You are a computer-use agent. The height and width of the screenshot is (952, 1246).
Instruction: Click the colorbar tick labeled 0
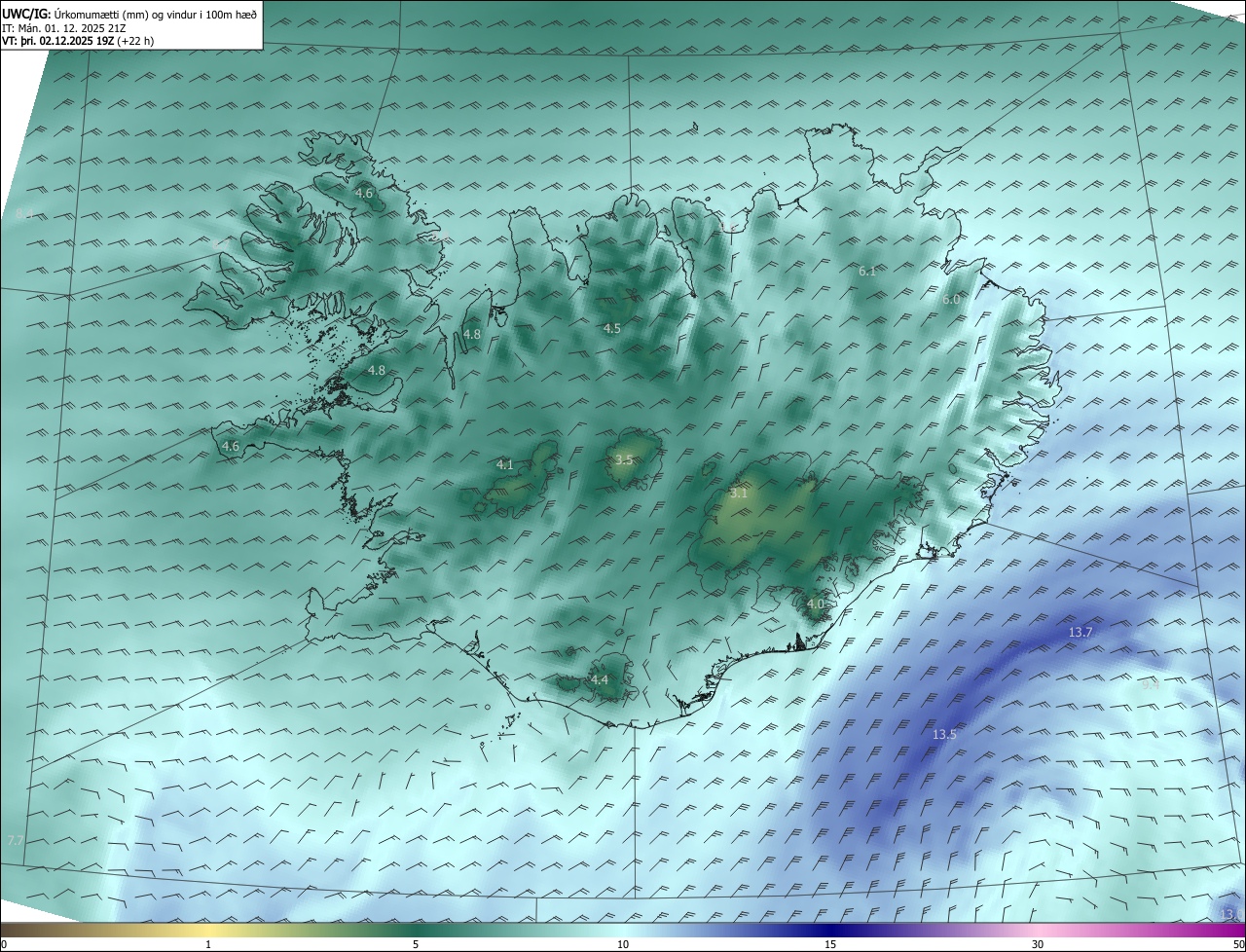4,944
